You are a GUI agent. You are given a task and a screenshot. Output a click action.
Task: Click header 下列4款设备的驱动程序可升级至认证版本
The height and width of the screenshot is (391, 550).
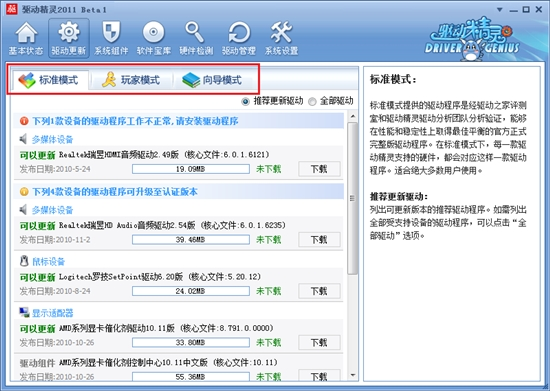pos(115,192)
